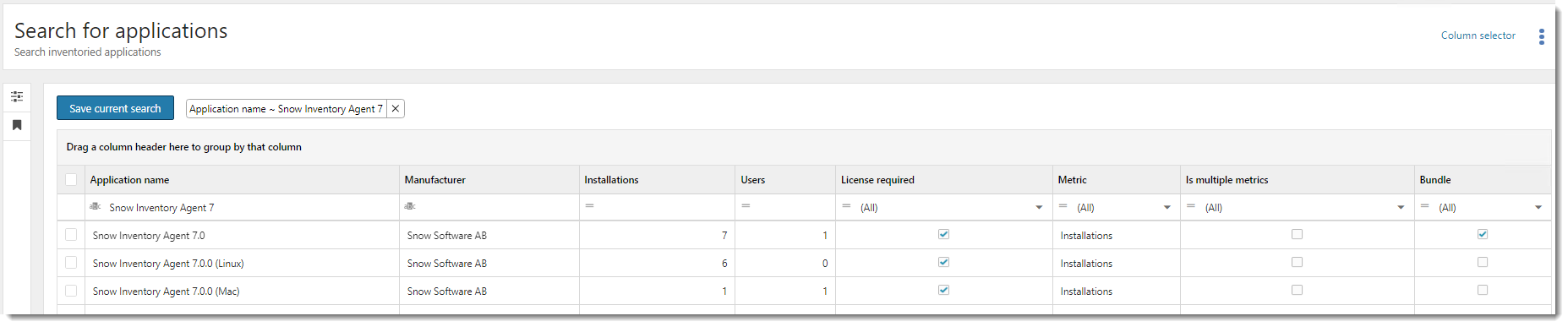The width and height of the screenshot is (1568, 327).
Task: Click the Metric equals filter icon
Action: pos(1063,206)
